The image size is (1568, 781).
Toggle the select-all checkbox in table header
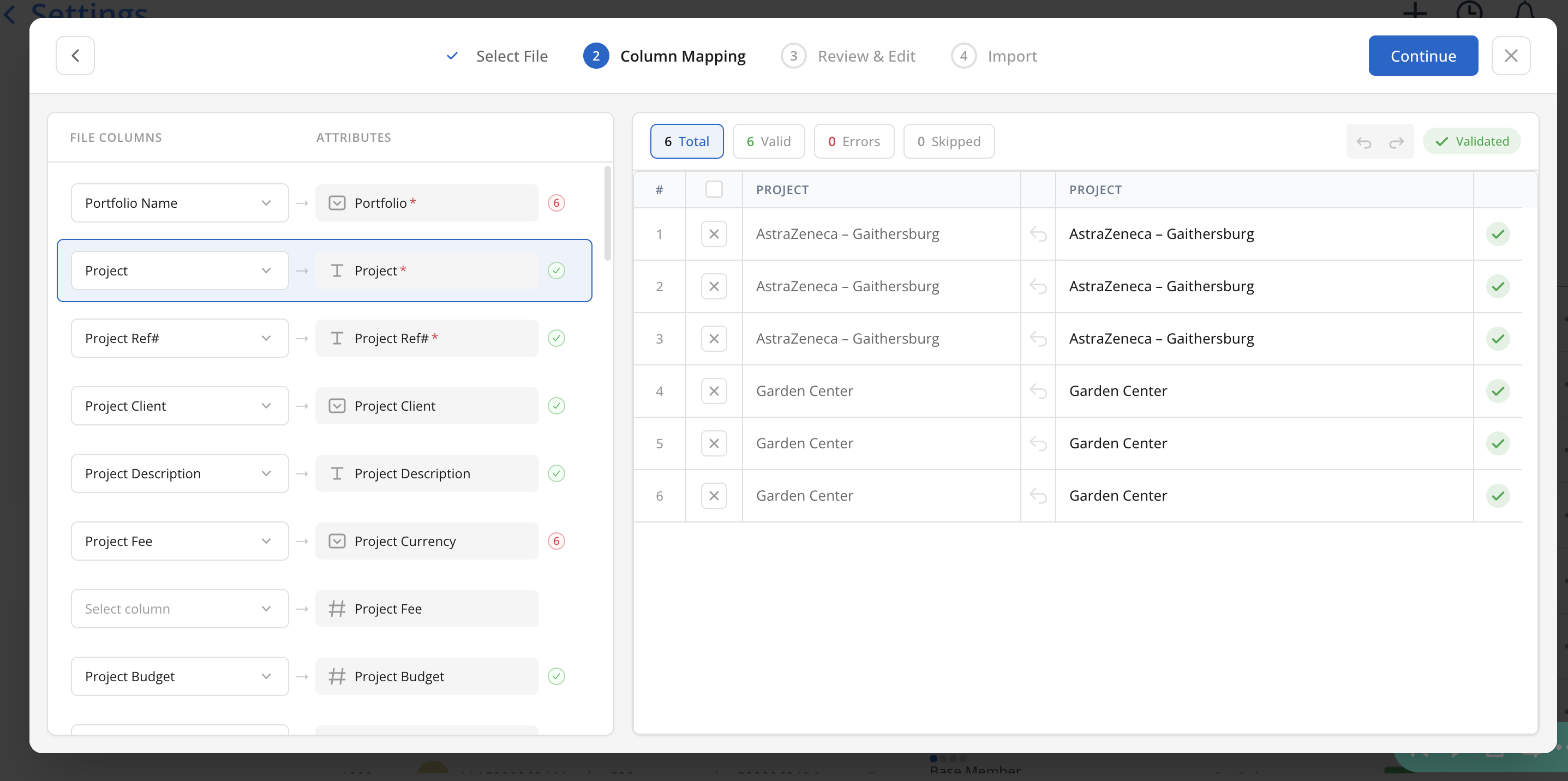click(x=714, y=190)
